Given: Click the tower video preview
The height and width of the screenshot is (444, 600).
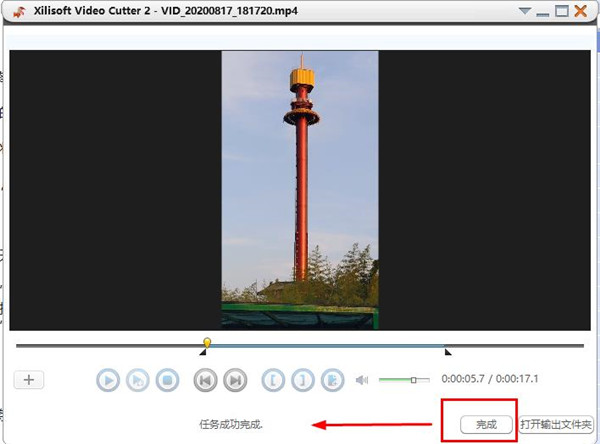Looking at the screenshot, I should coord(300,190).
